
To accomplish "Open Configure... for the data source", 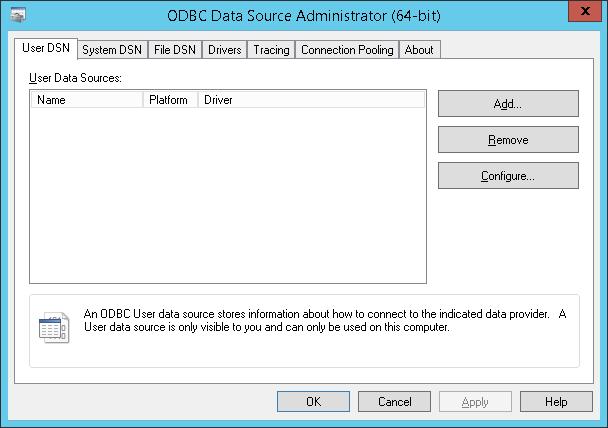I will [x=508, y=176].
